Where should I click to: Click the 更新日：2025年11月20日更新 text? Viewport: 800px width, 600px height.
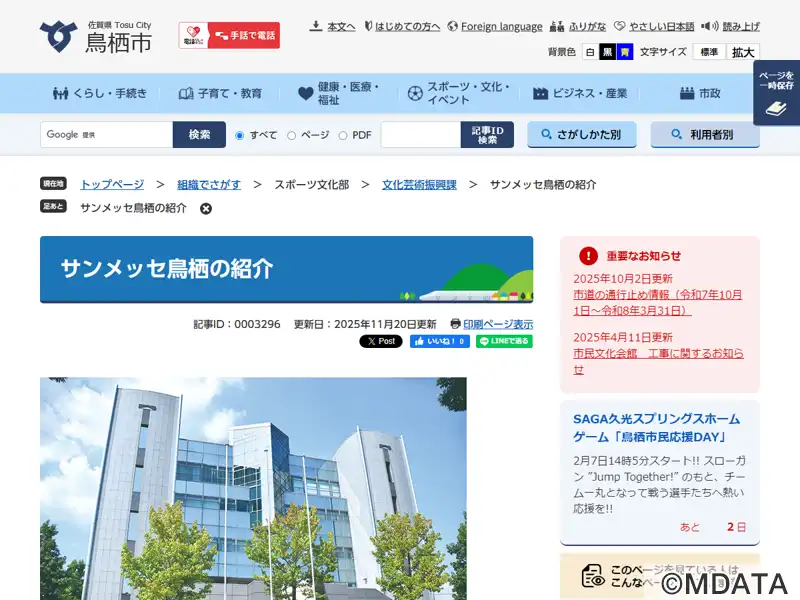(x=365, y=324)
